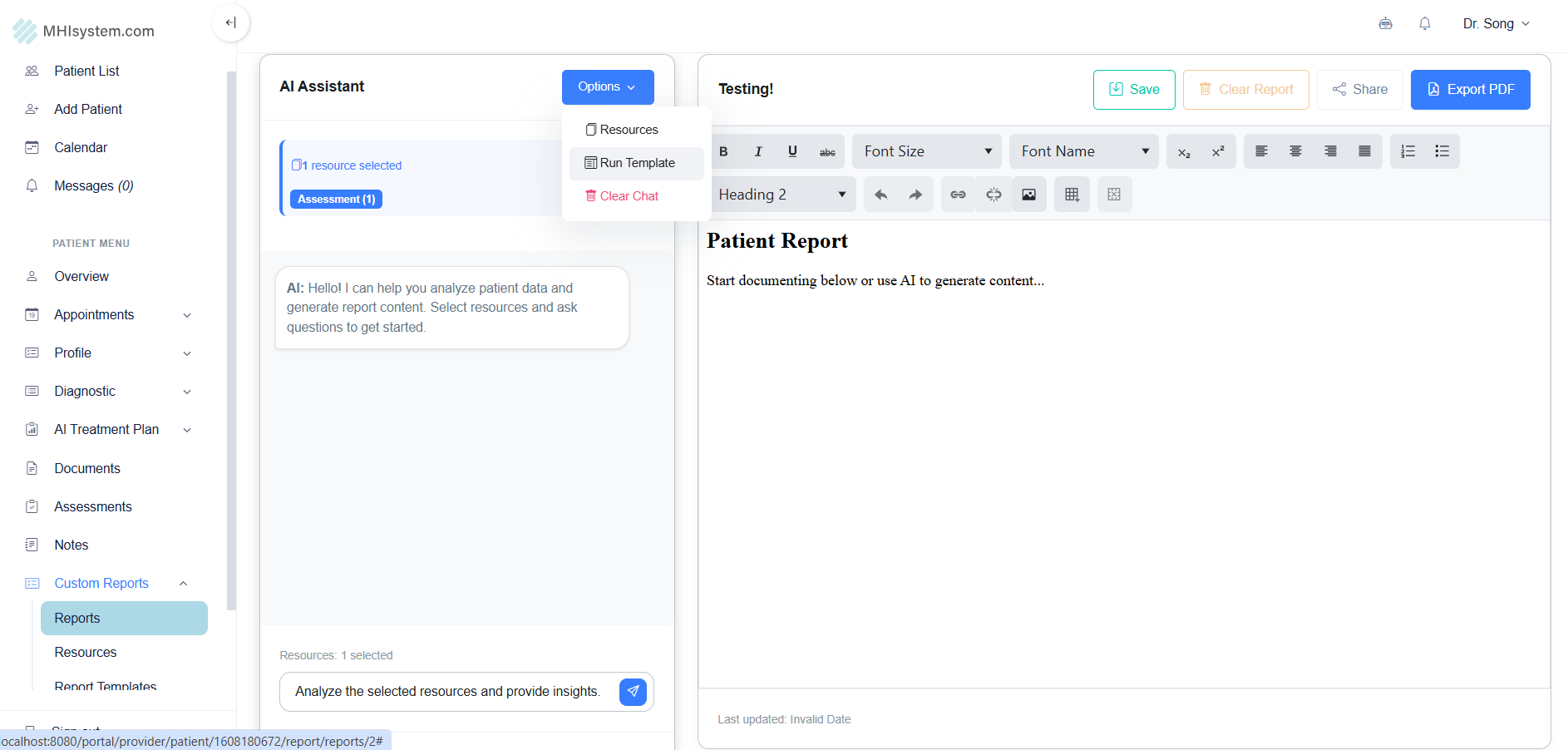Click the insert image icon
The image size is (1568, 750).
pyautogui.click(x=1028, y=195)
